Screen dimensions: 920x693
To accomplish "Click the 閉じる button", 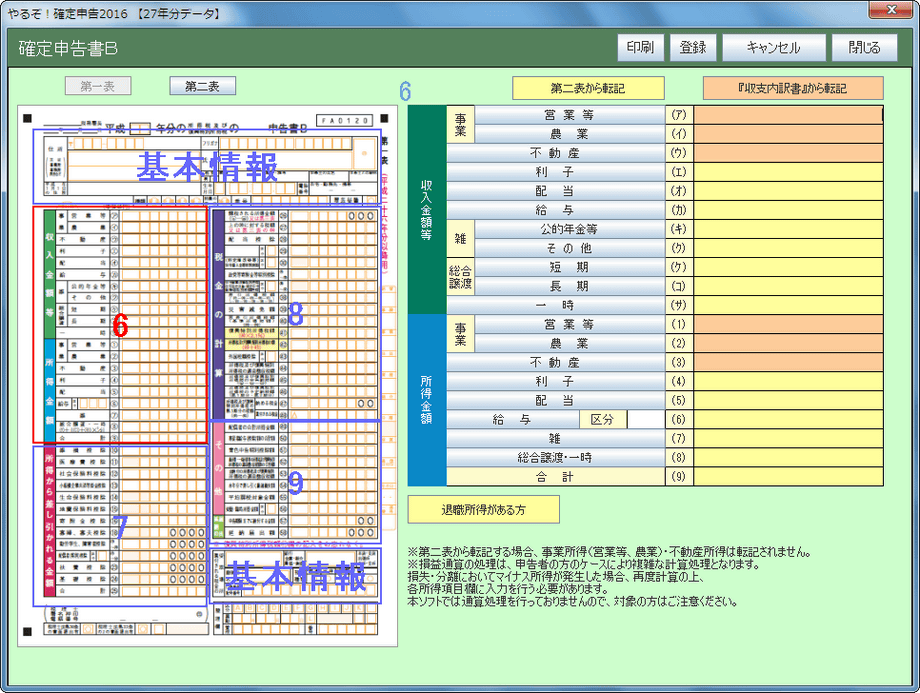I will point(864,48).
